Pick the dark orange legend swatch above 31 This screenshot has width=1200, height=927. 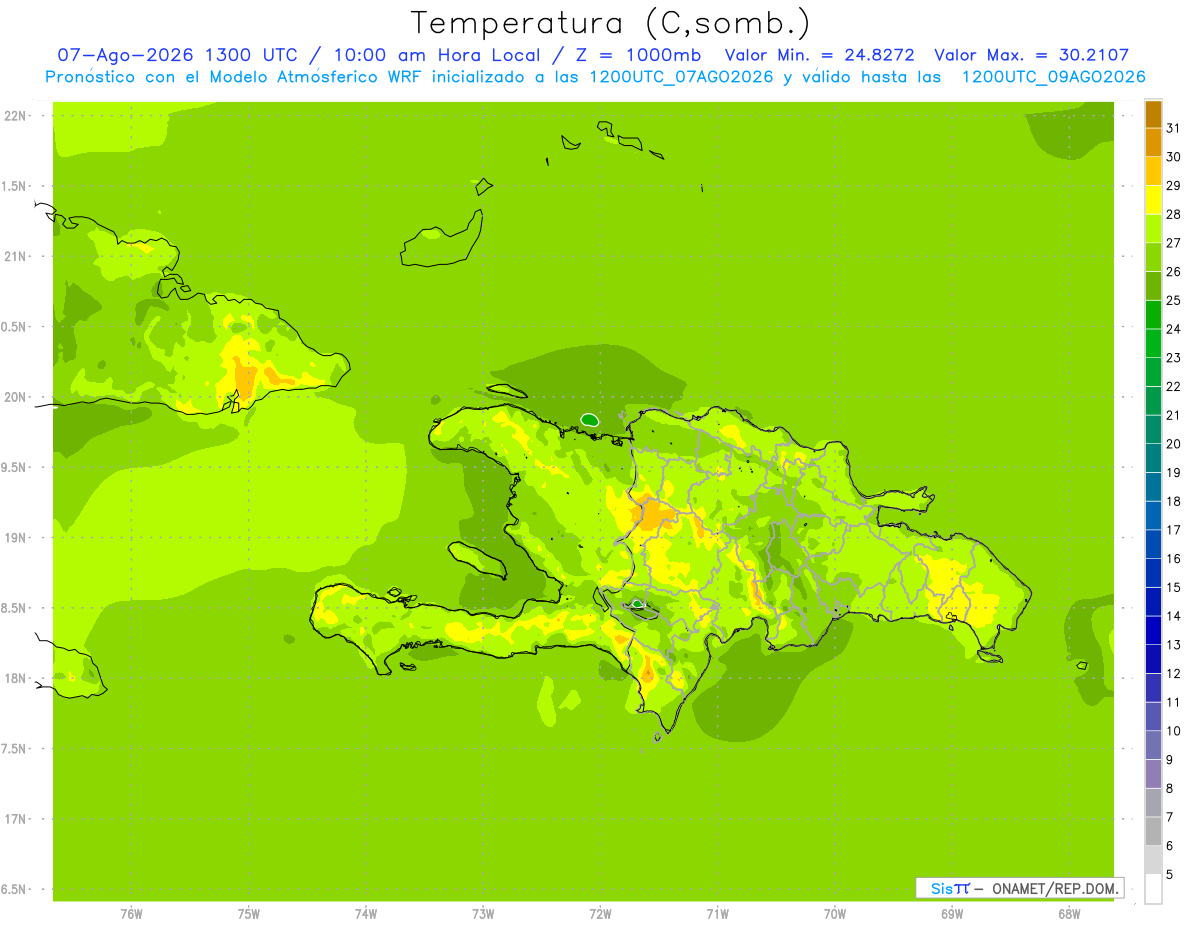[x=1153, y=114]
